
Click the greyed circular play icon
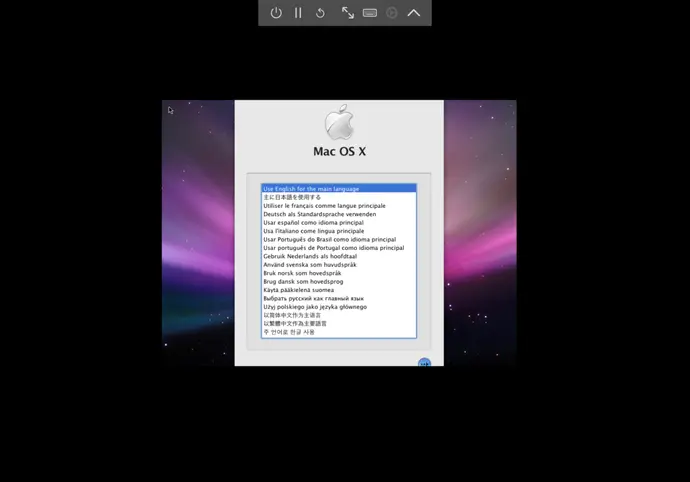(392, 13)
